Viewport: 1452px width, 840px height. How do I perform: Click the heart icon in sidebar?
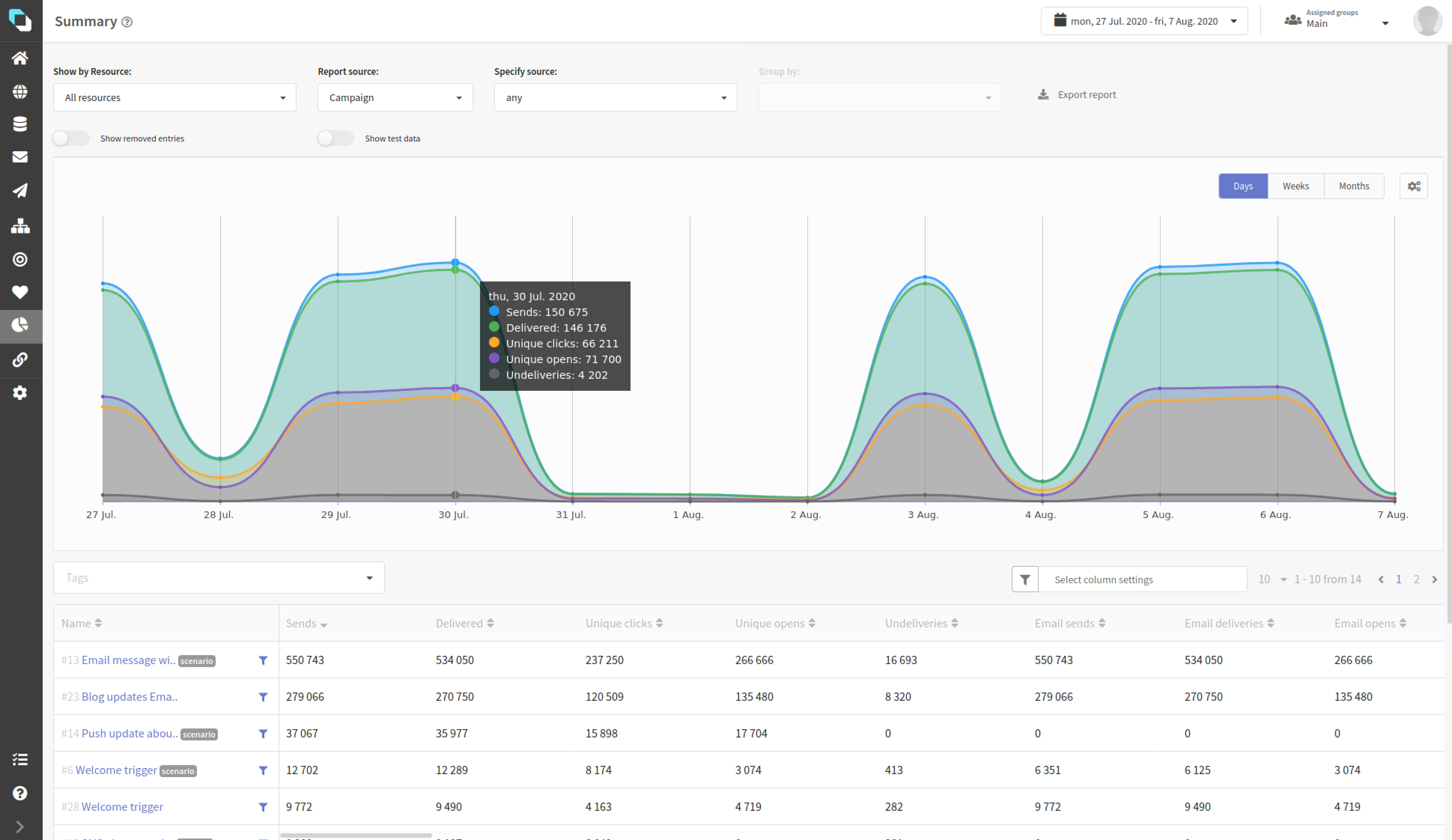pos(20,292)
